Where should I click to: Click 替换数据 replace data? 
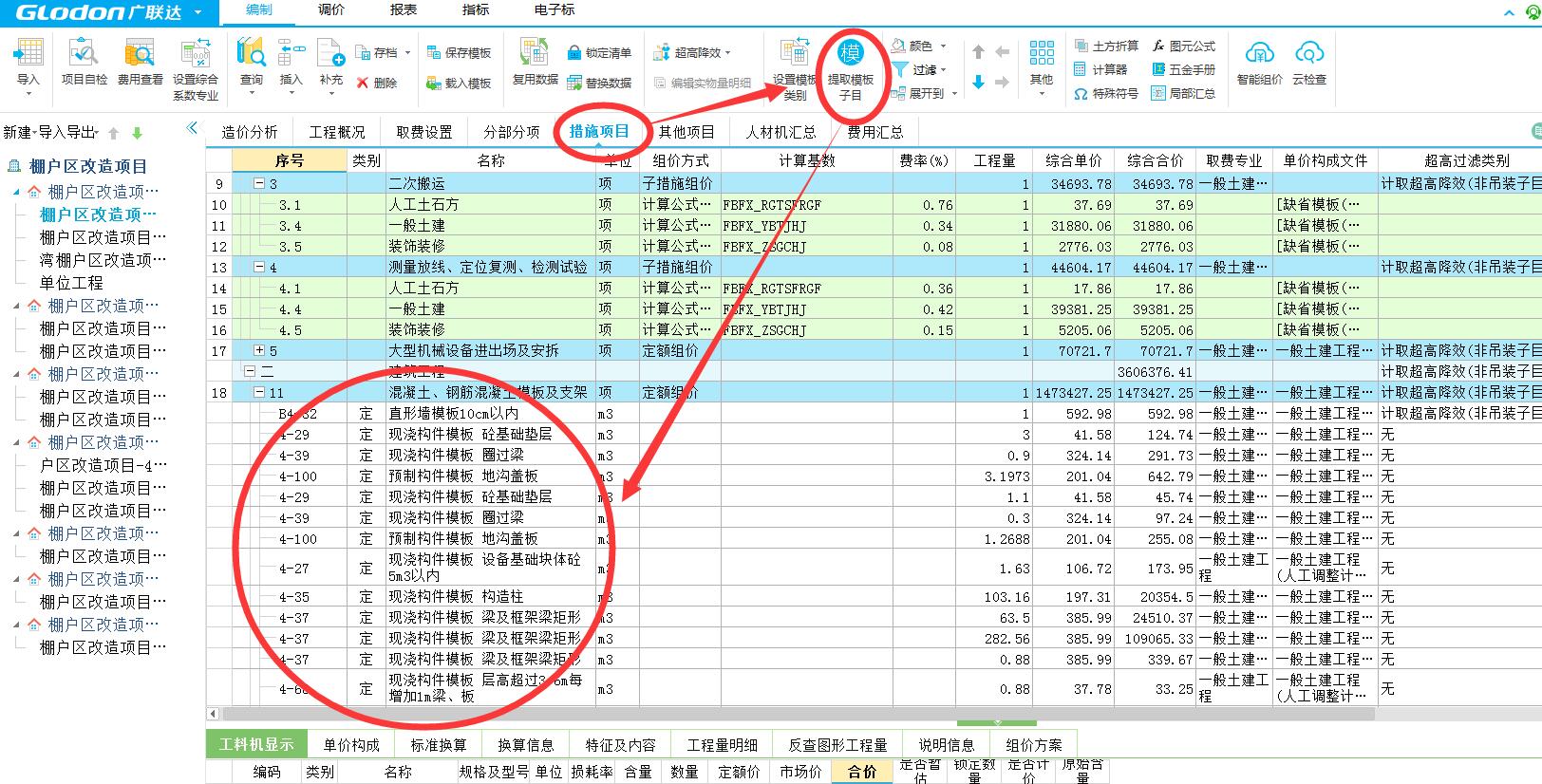(x=599, y=83)
